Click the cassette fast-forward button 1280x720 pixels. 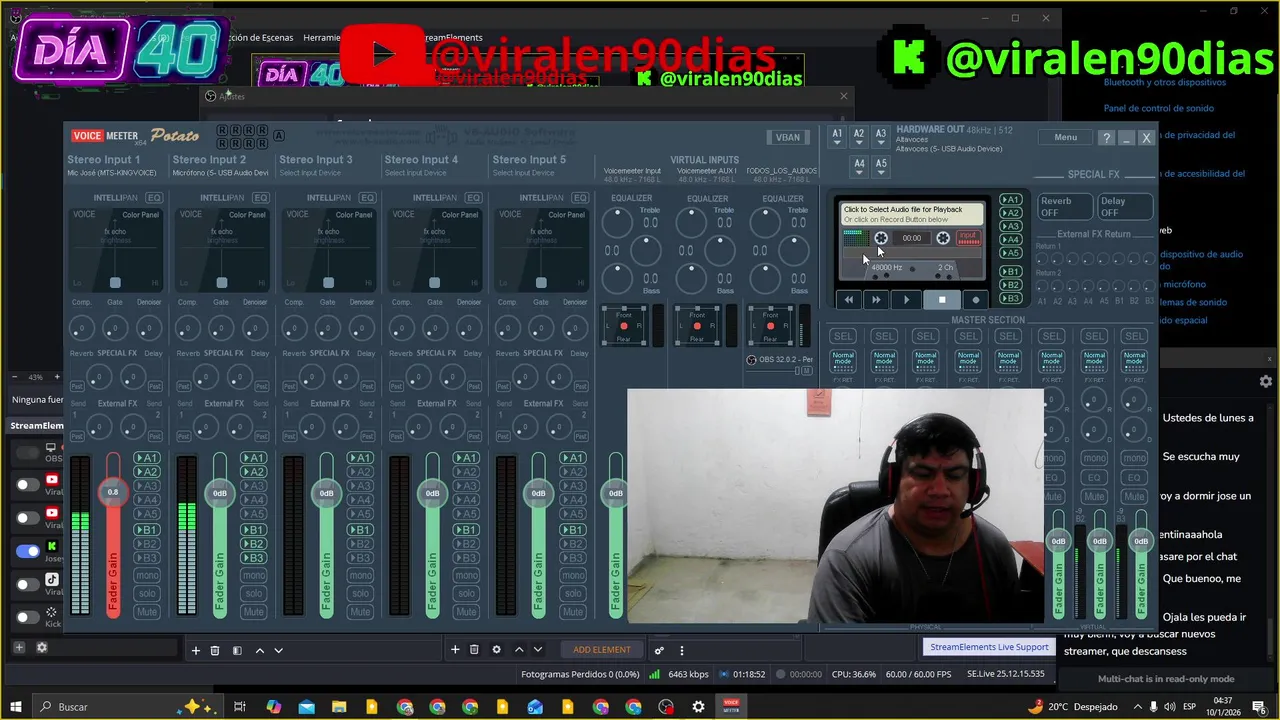(x=877, y=299)
